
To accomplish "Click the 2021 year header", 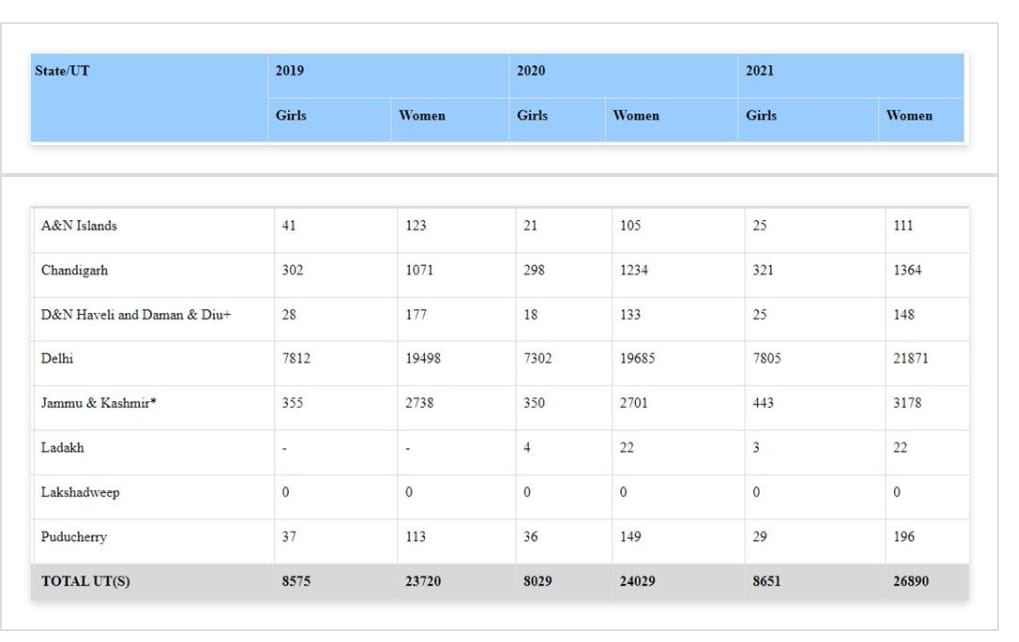I will (760, 71).
